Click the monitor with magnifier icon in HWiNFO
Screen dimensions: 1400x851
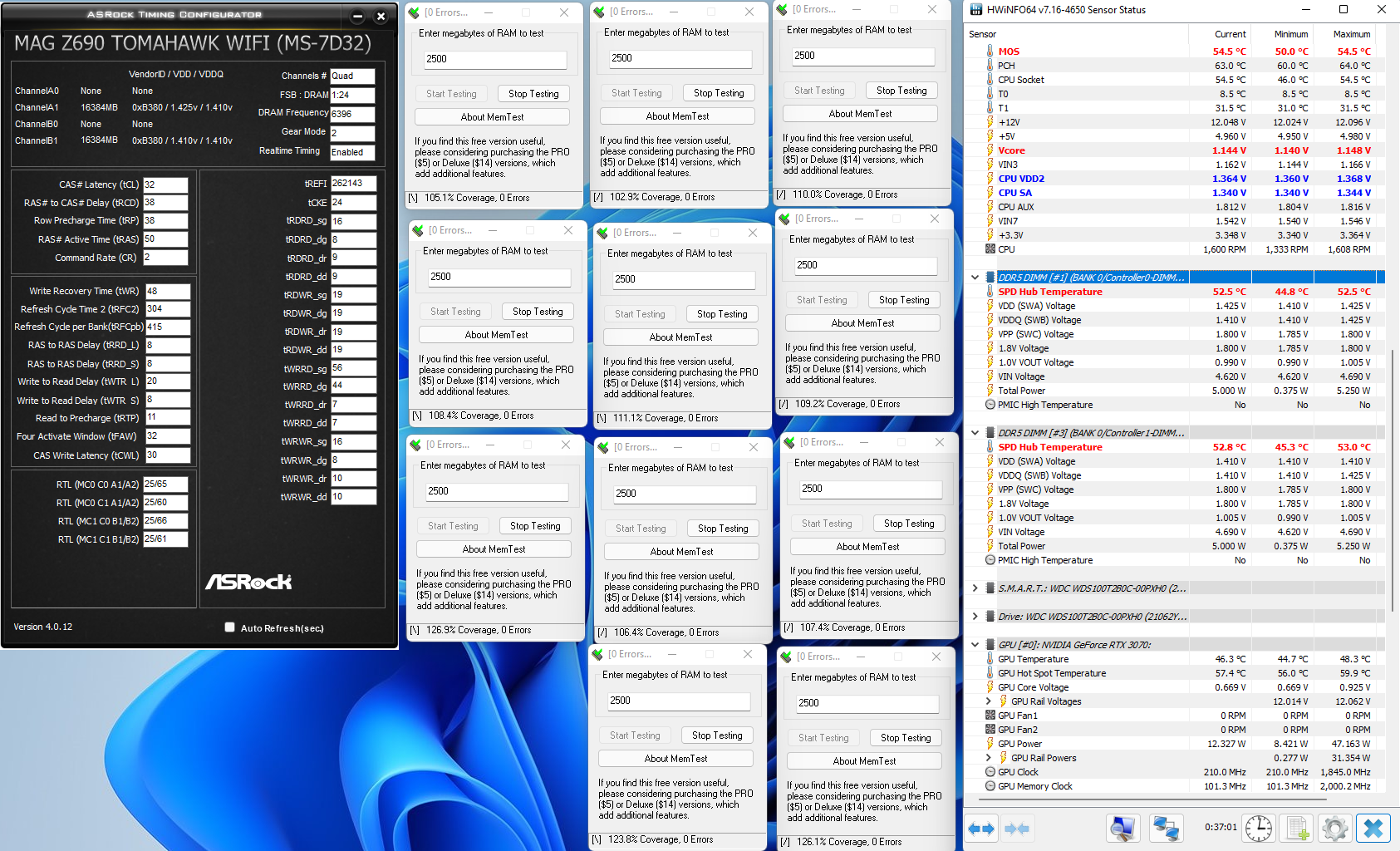pos(1122,828)
